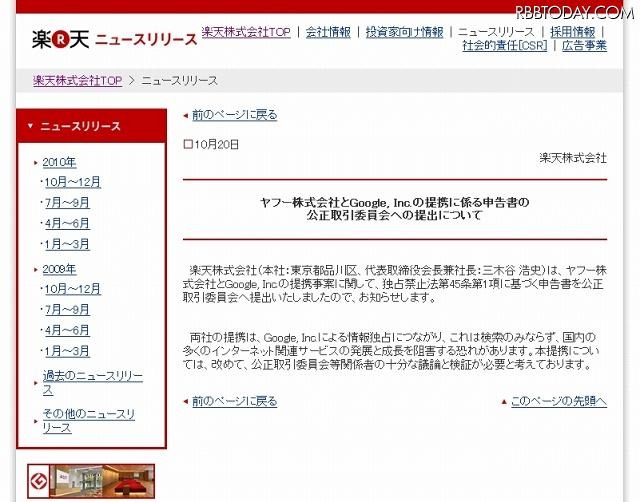Select 10月～12月 under 2010年
This screenshot has width=640, height=502.
[x=73, y=182]
